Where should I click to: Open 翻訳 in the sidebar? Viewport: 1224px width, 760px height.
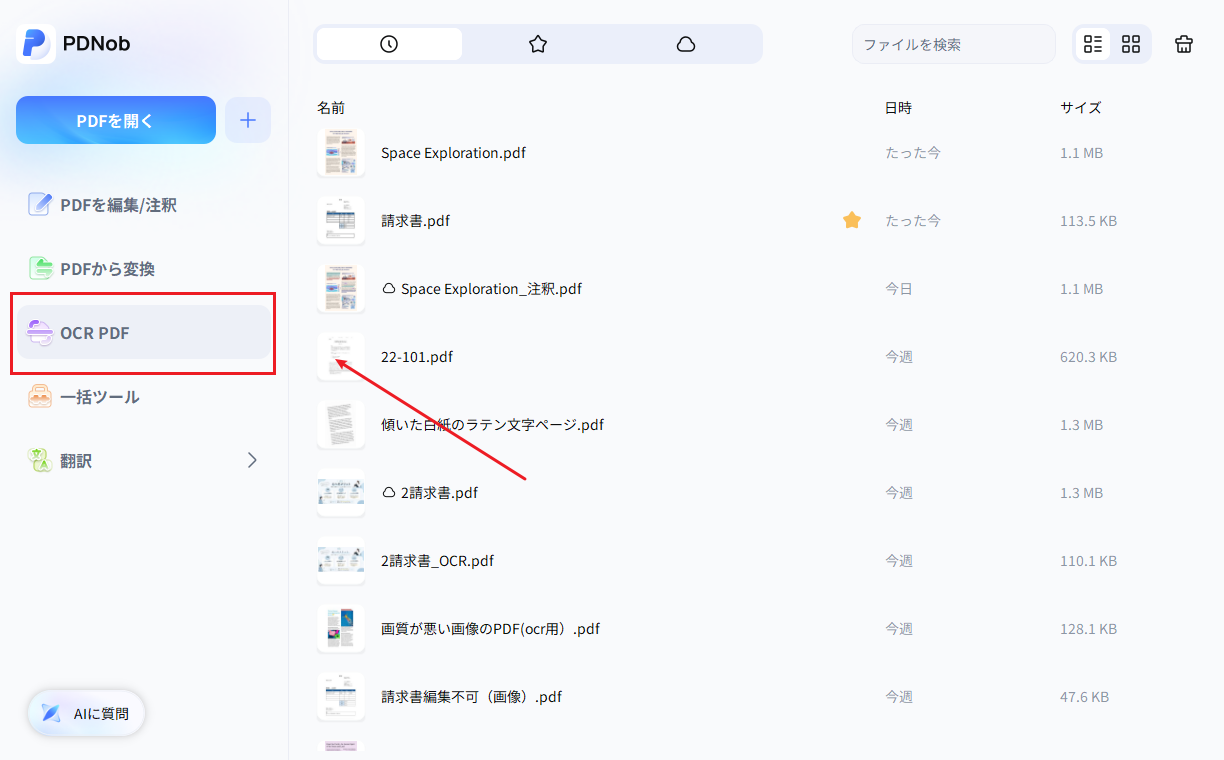click(x=142, y=461)
